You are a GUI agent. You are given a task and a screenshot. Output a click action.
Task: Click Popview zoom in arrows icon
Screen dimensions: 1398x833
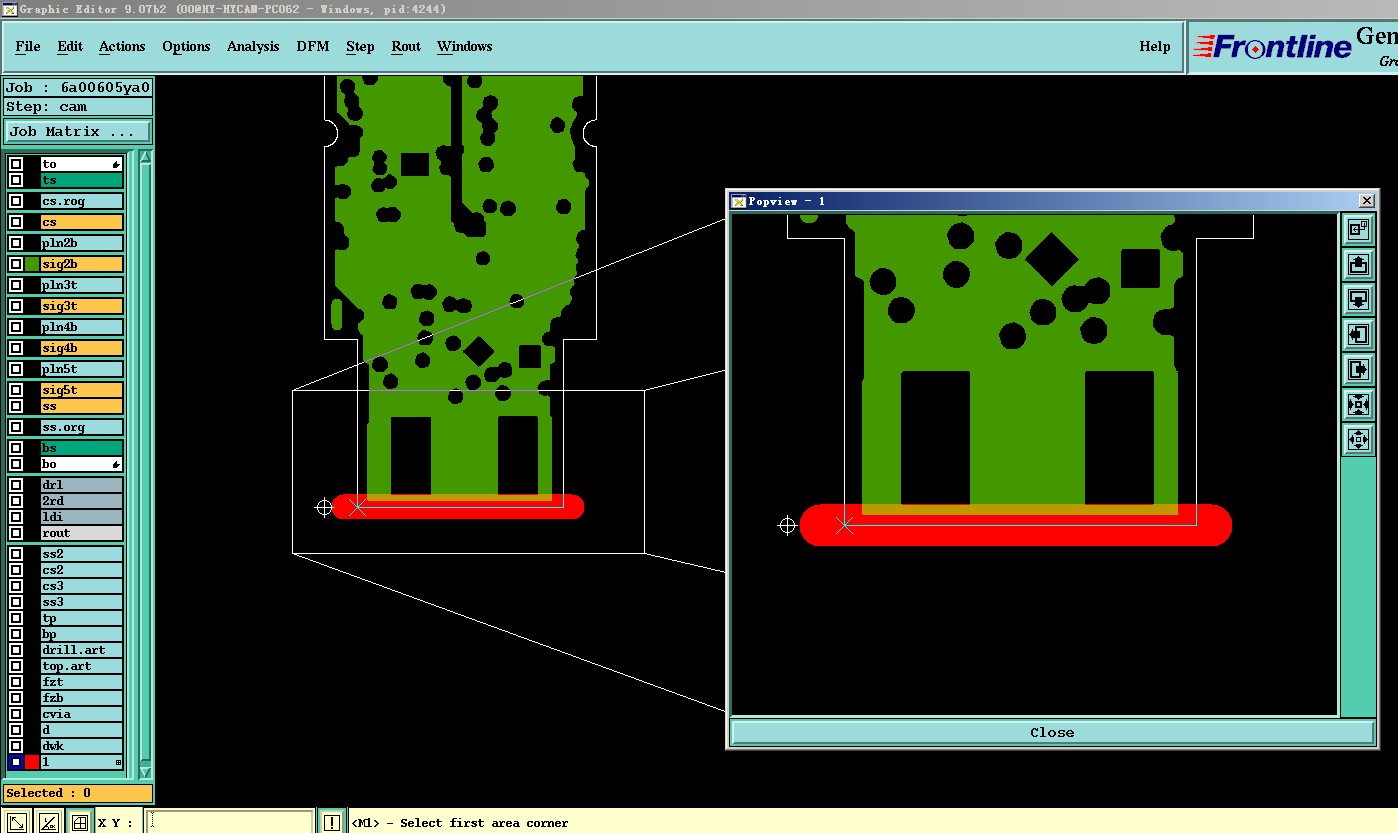(1358, 404)
